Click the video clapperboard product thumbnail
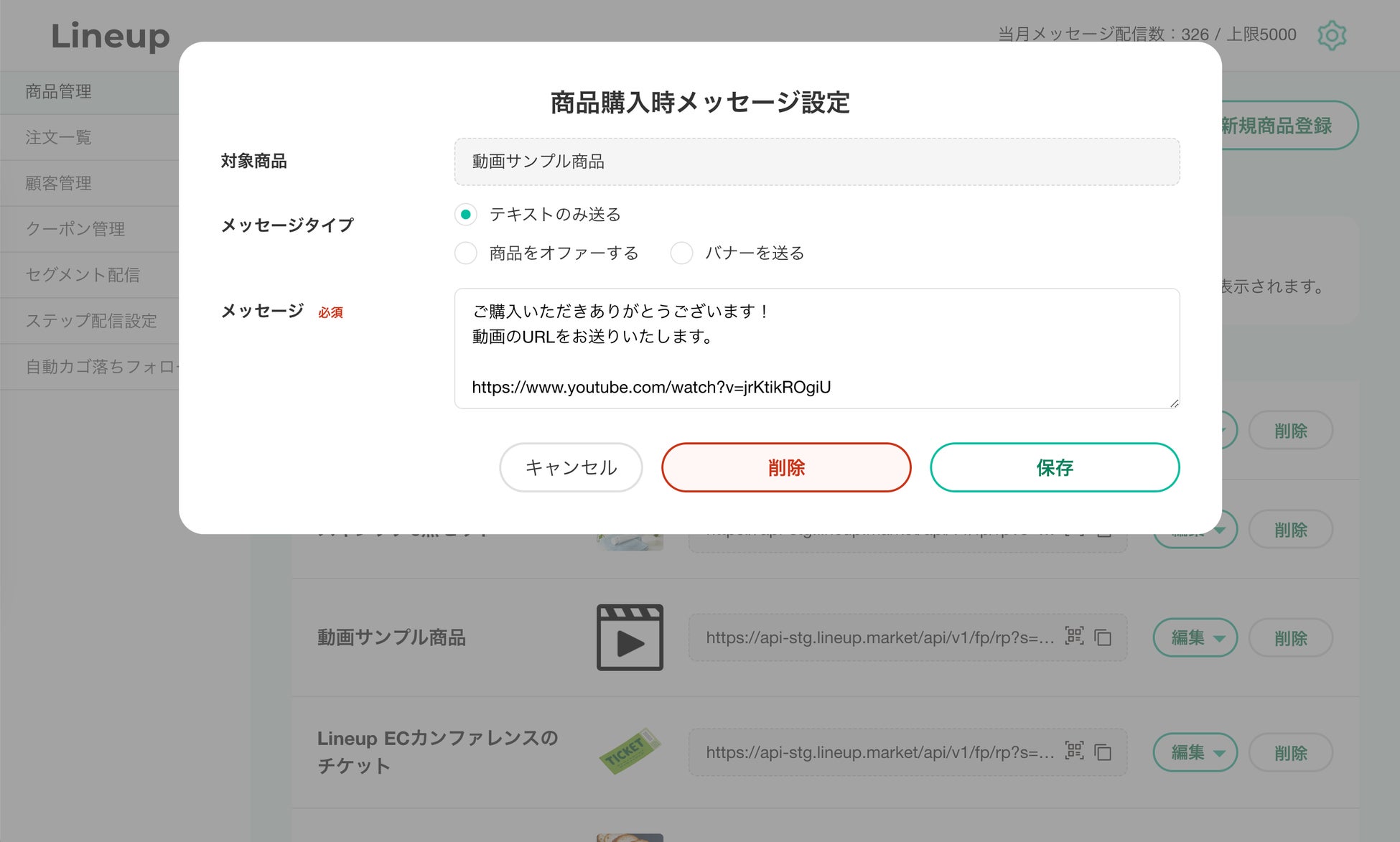Image resolution: width=1400 pixels, height=842 pixels. click(x=630, y=637)
